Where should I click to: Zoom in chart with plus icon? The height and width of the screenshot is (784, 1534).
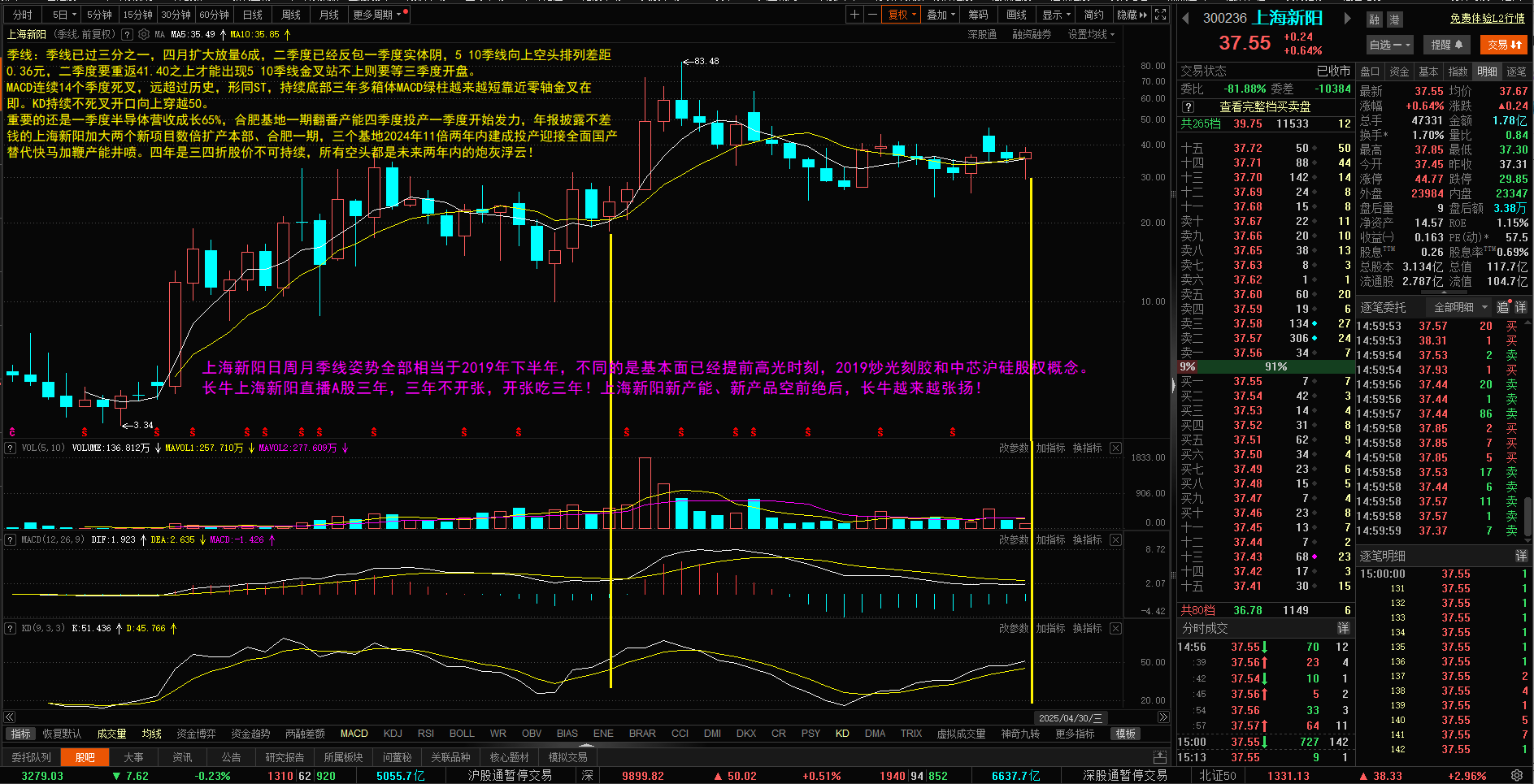point(854,15)
